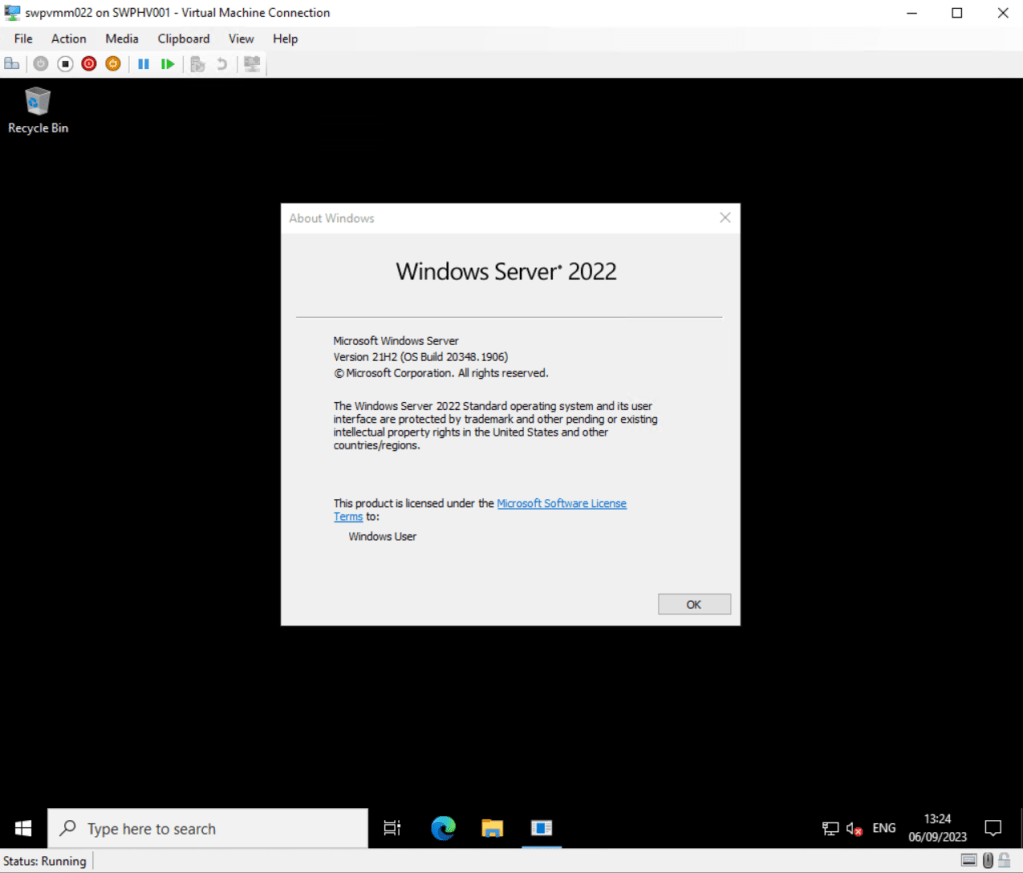Open the Clipboard menu
Viewport: 1023px width, 873px height.
(183, 39)
